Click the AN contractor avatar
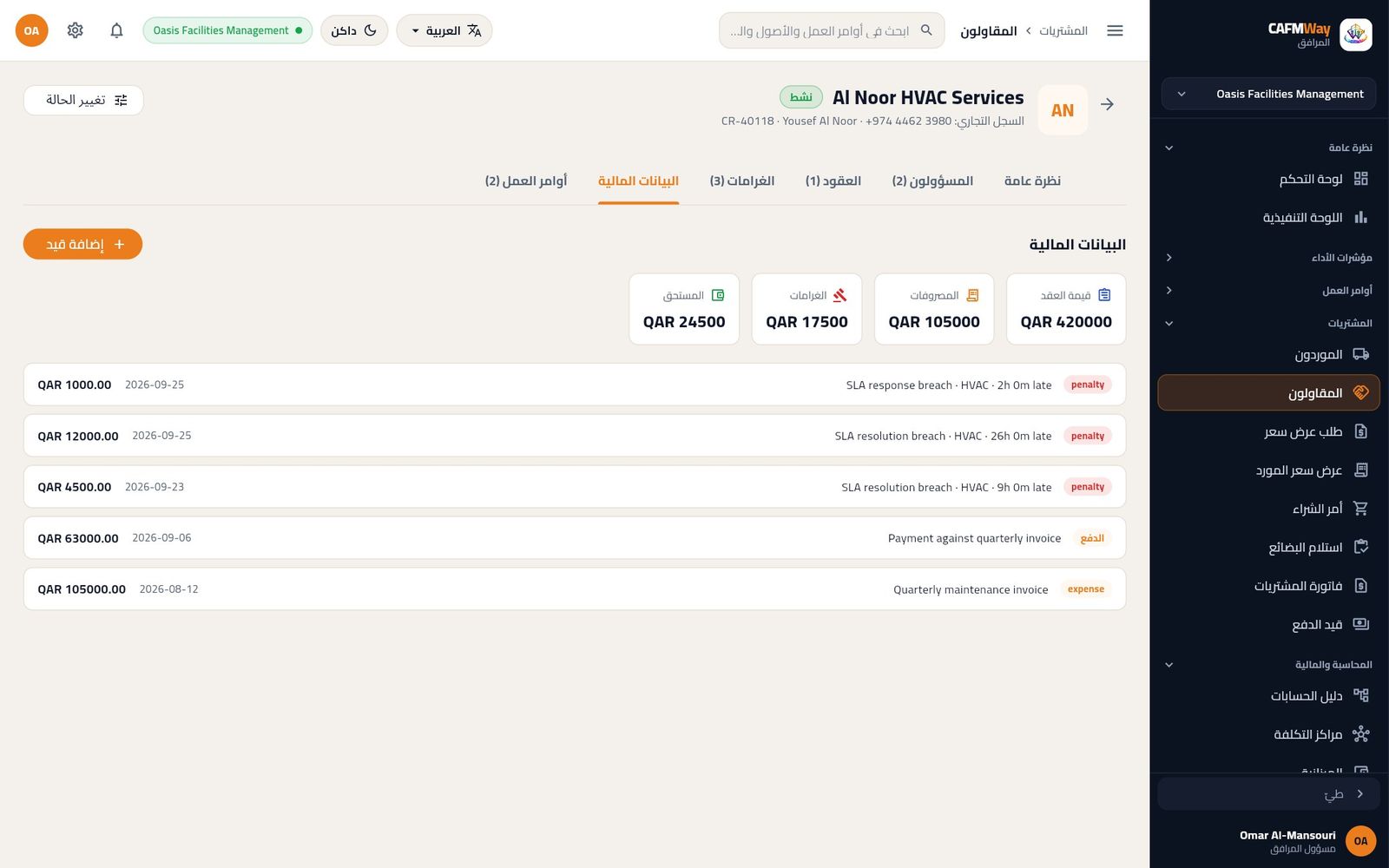1389x868 pixels. tap(1063, 110)
